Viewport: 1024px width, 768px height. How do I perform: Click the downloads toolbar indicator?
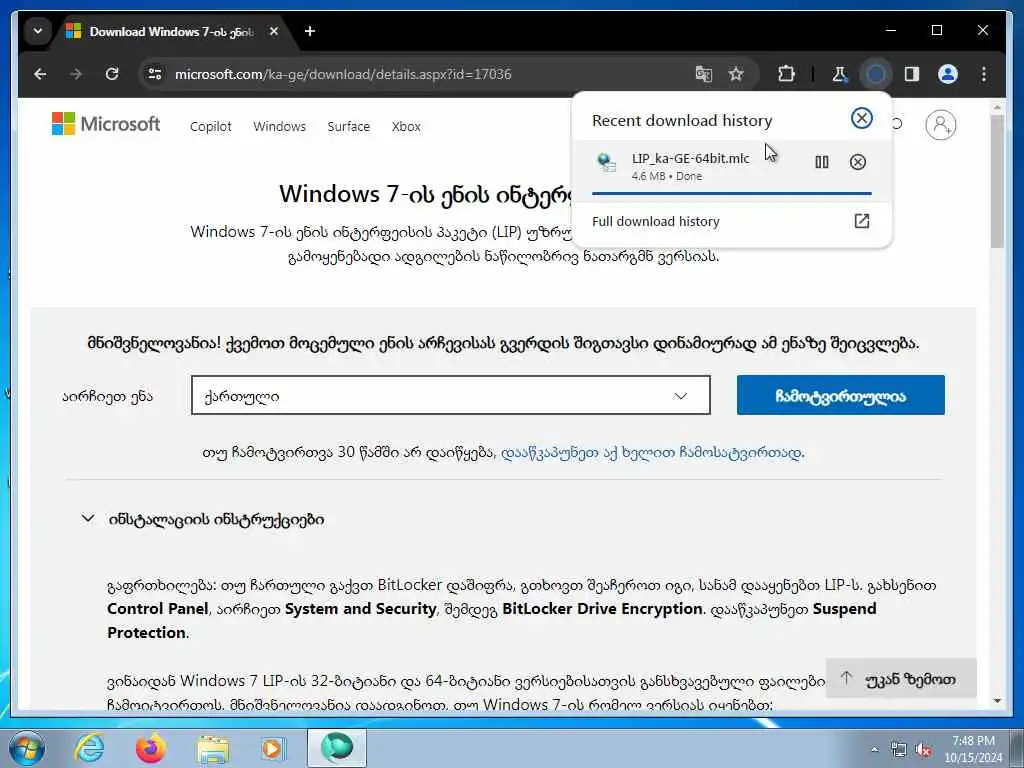(876, 74)
